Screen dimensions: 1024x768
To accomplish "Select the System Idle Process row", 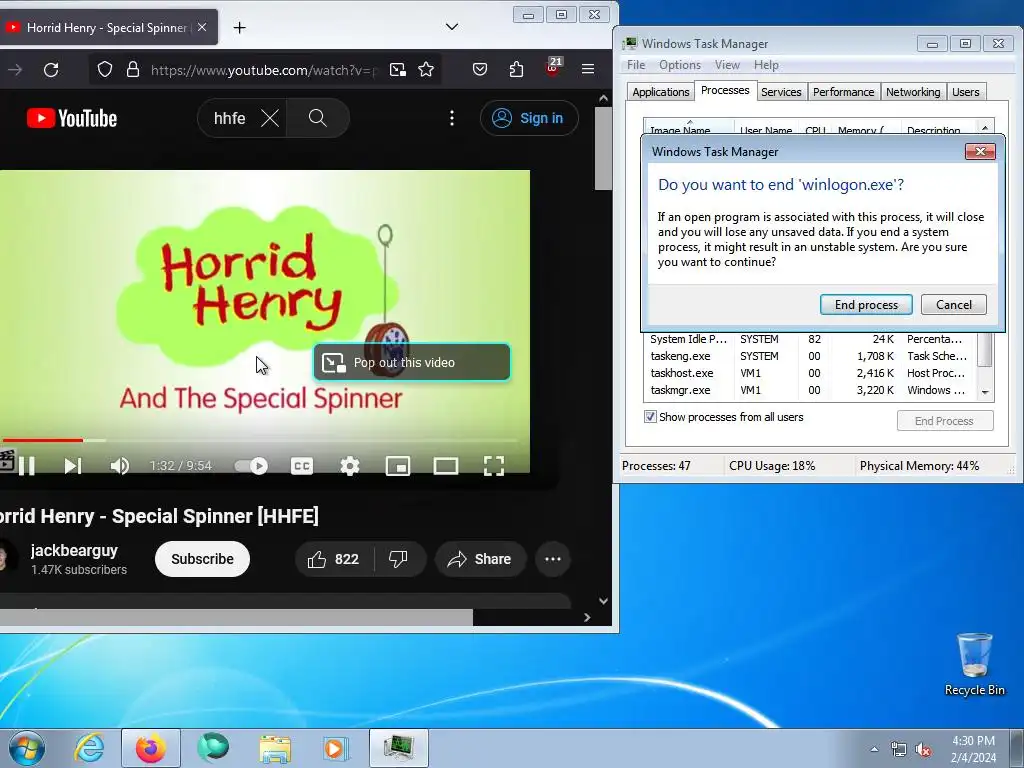I will pos(810,339).
